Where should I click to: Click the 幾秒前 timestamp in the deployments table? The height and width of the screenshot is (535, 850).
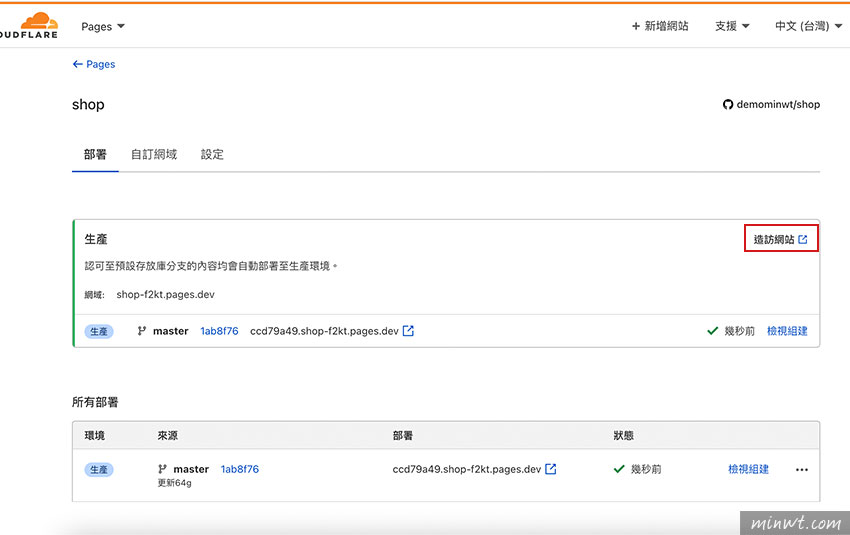pos(646,469)
